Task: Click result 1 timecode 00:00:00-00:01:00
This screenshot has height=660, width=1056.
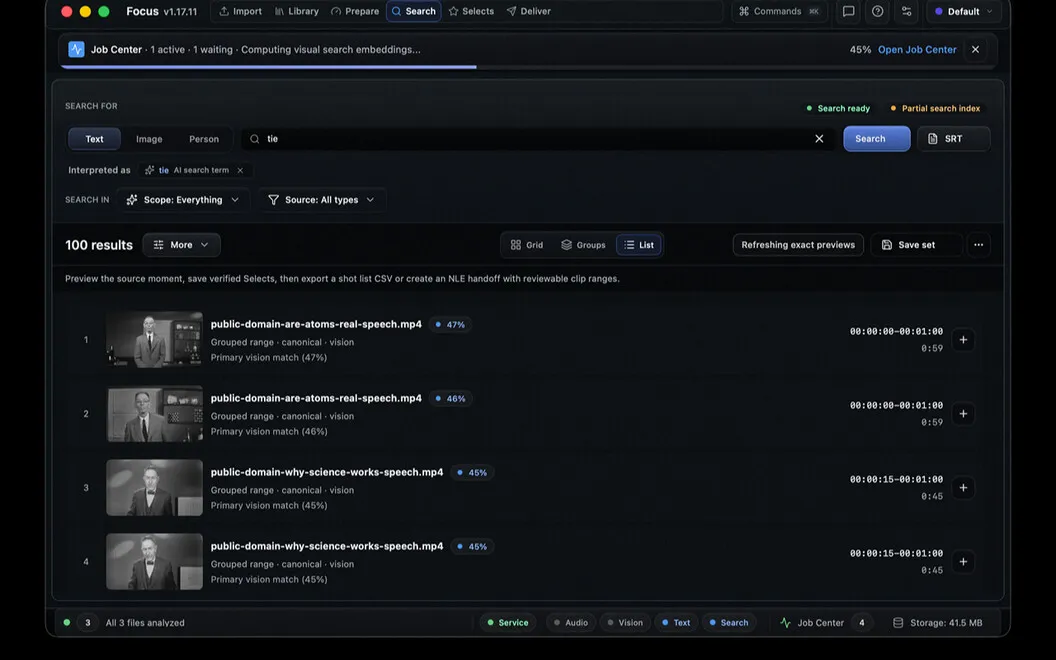Action: pyautogui.click(x=896, y=331)
